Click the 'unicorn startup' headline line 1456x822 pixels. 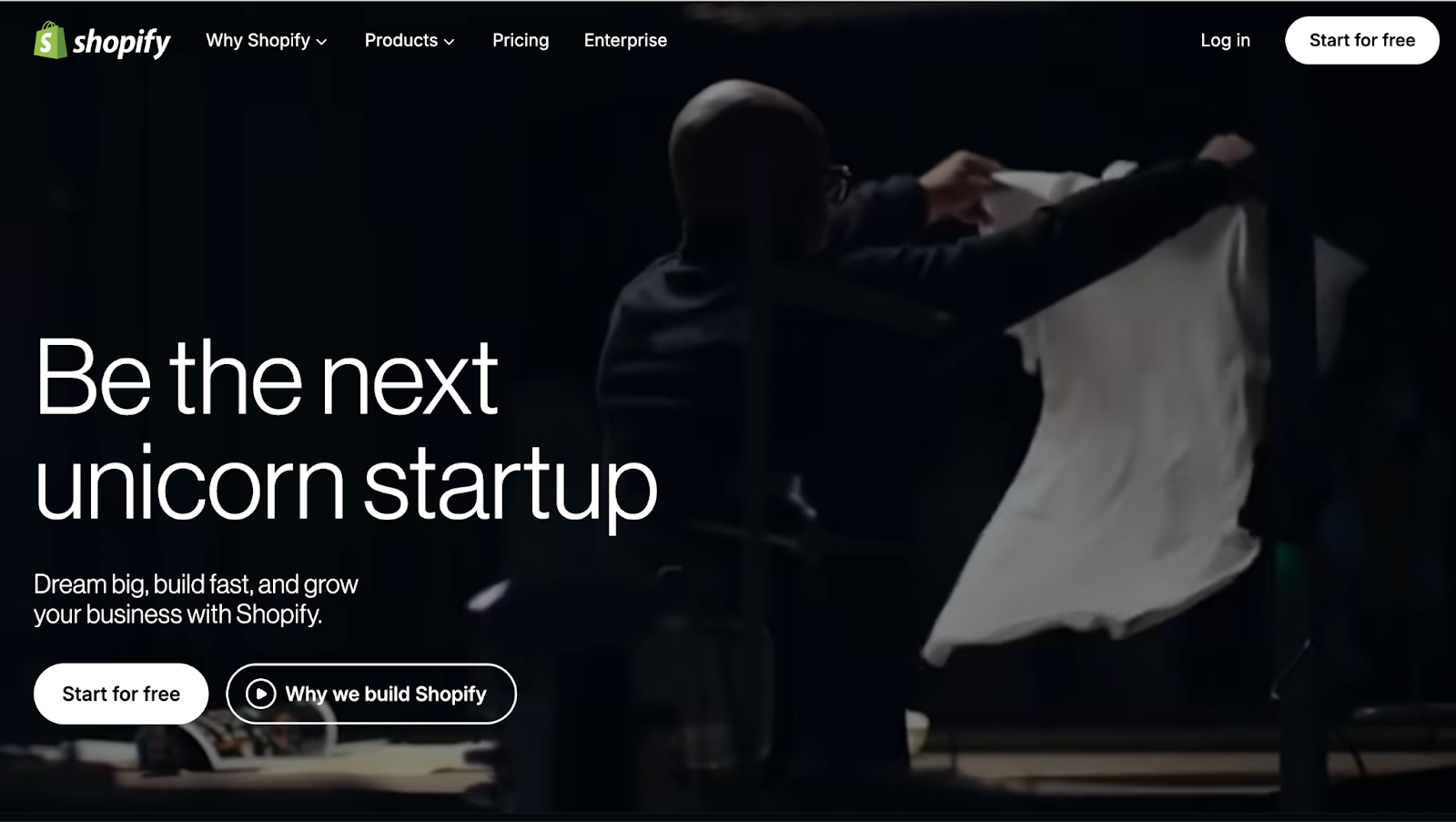[x=346, y=482]
